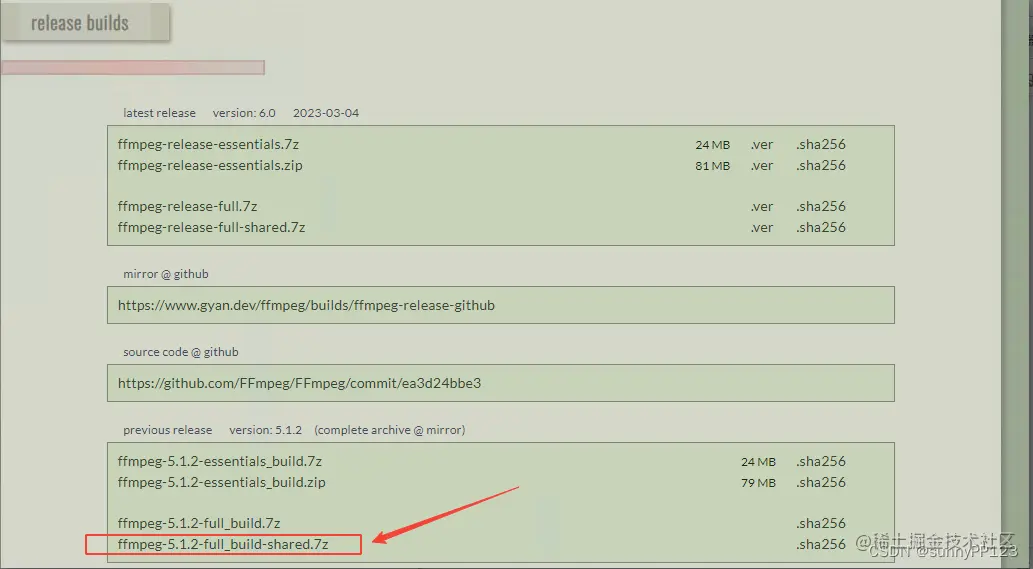1033x569 pixels.
Task: Select the '24 MB' size of ffmpeg-release-essentials.7z
Action: click(x=712, y=145)
